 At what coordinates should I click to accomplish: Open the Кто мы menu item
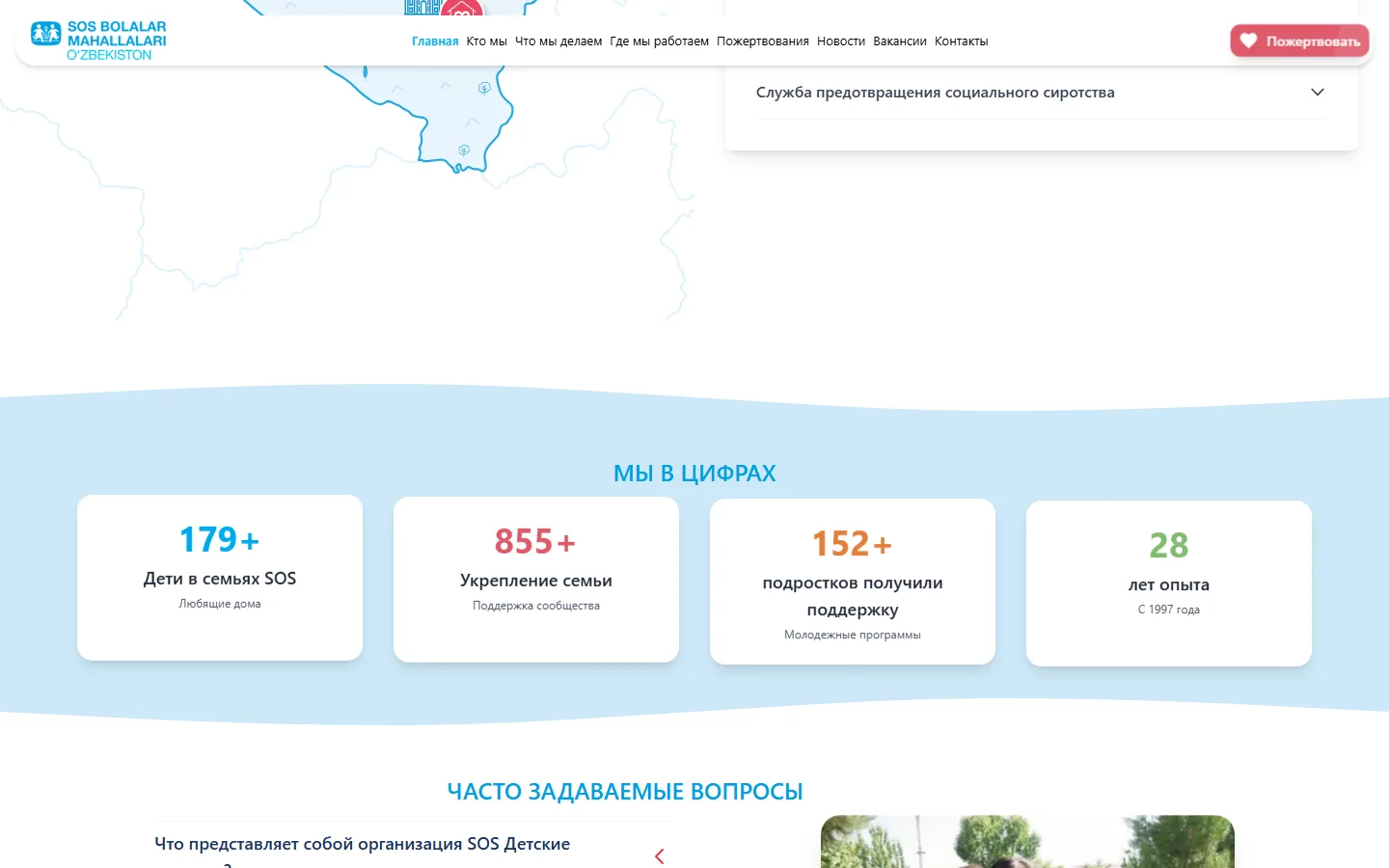486,41
